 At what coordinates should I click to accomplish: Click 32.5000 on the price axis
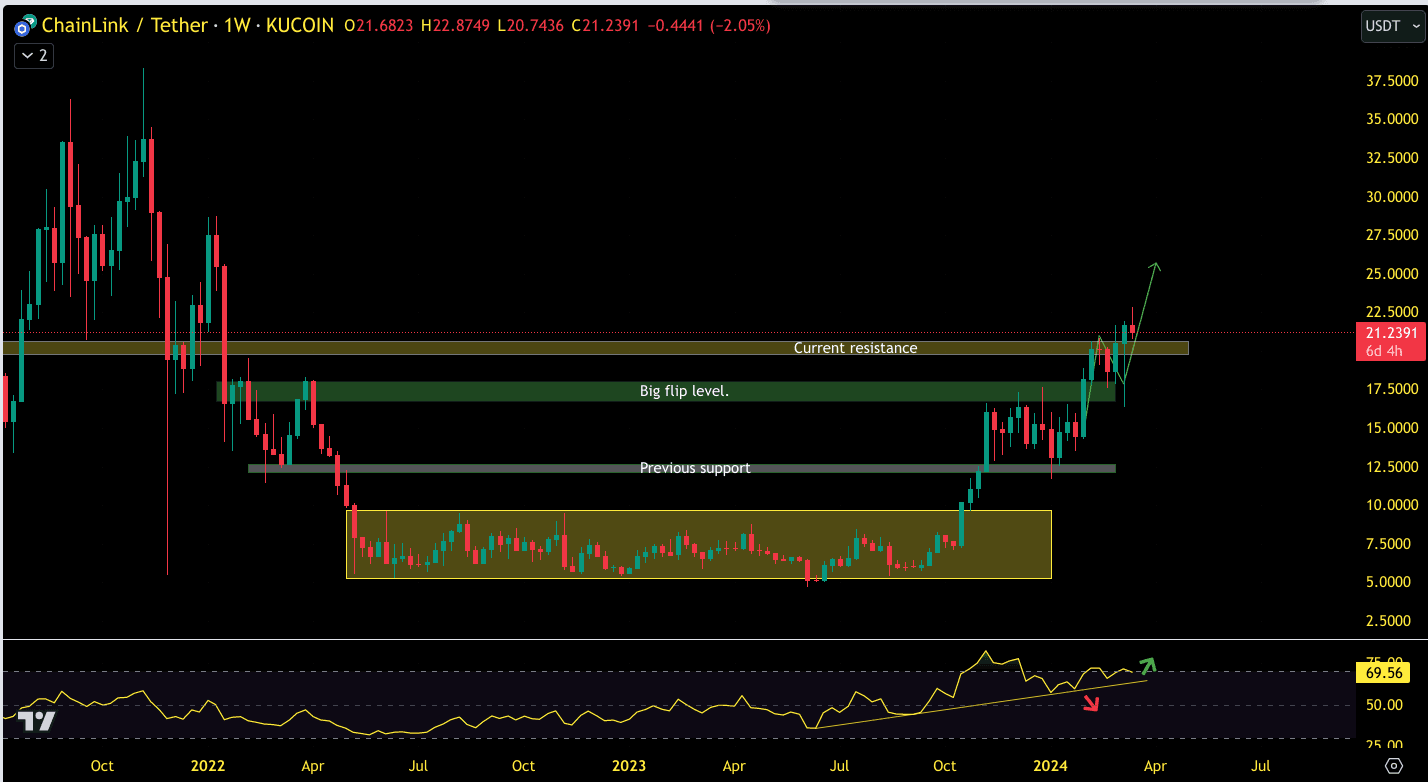click(1393, 158)
